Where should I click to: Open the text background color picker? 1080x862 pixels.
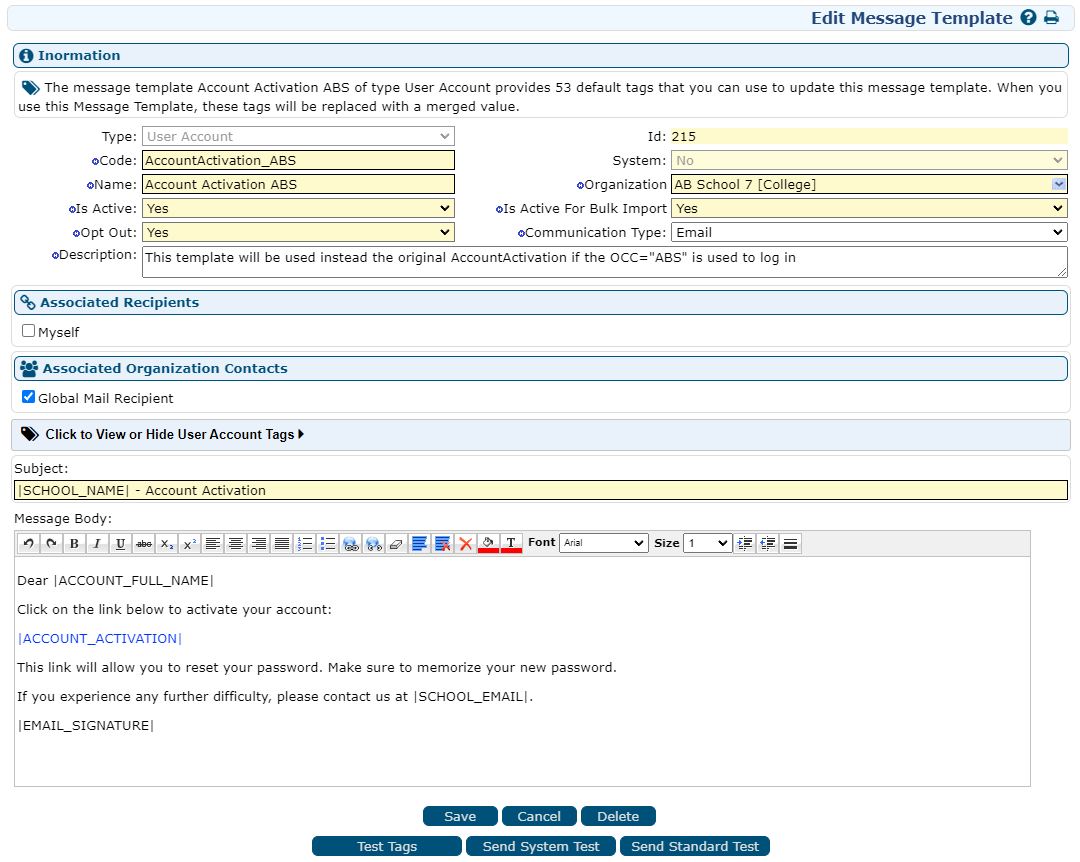click(488, 543)
